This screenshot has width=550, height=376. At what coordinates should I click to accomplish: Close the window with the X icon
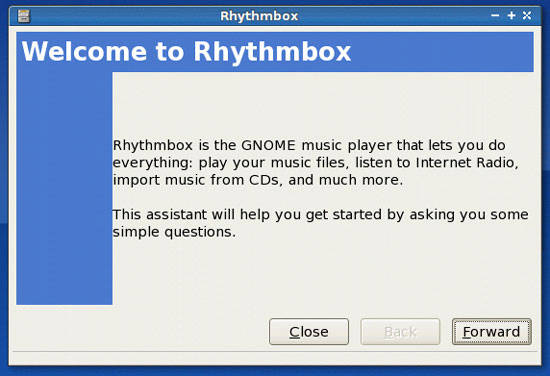[527, 15]
